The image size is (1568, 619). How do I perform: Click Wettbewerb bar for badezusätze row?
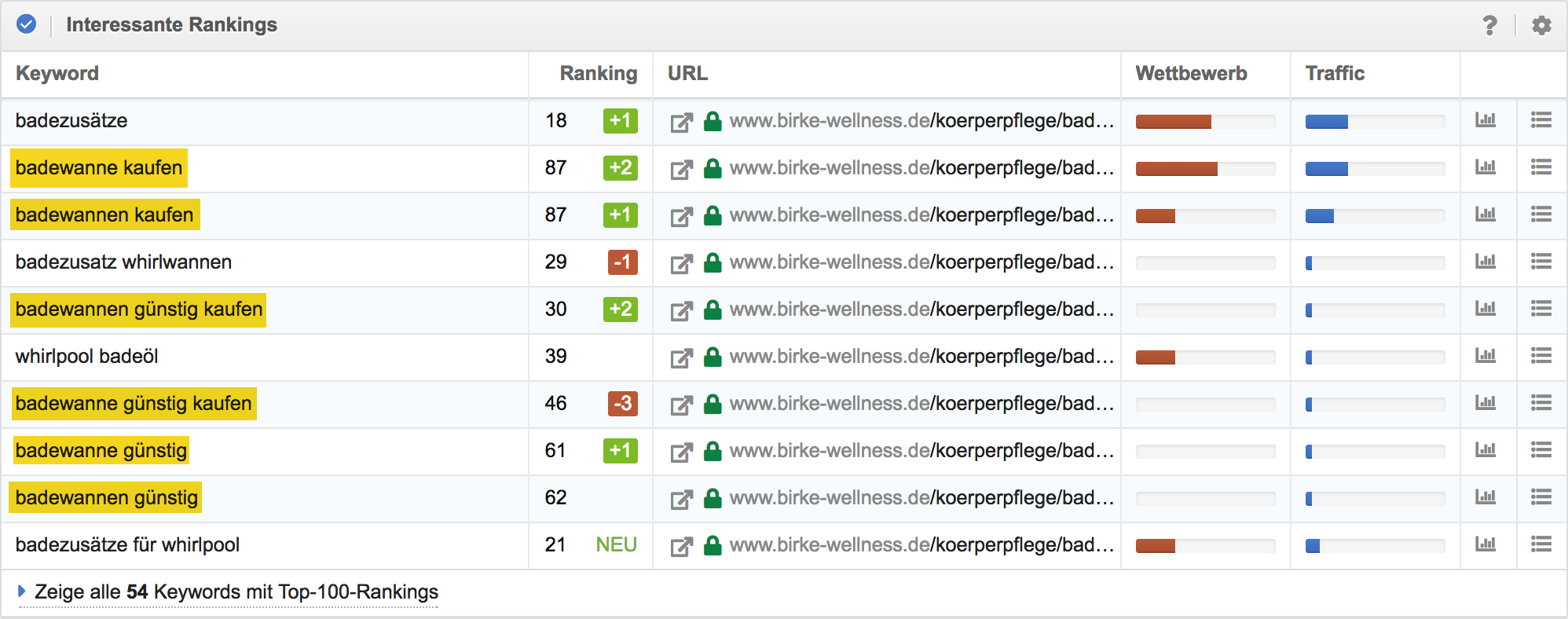(1205, 122)
